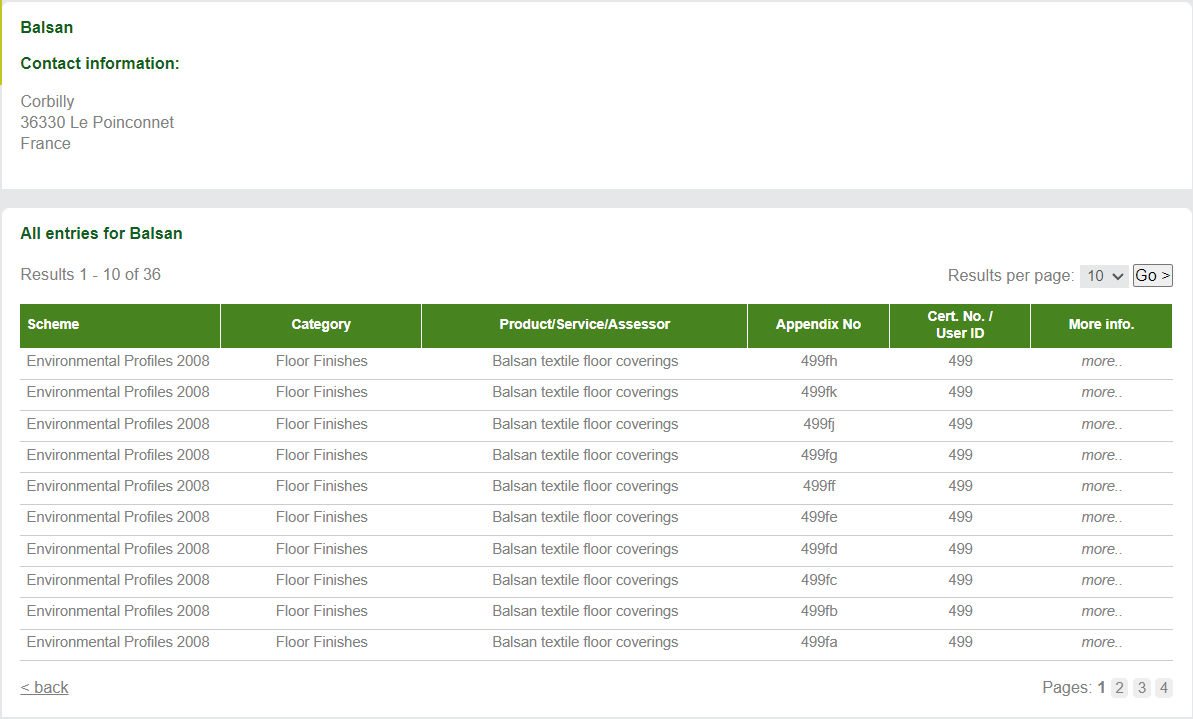Click the Appendix No column header
This screenshot has width=1193, height=719.
tap(819, 326)
